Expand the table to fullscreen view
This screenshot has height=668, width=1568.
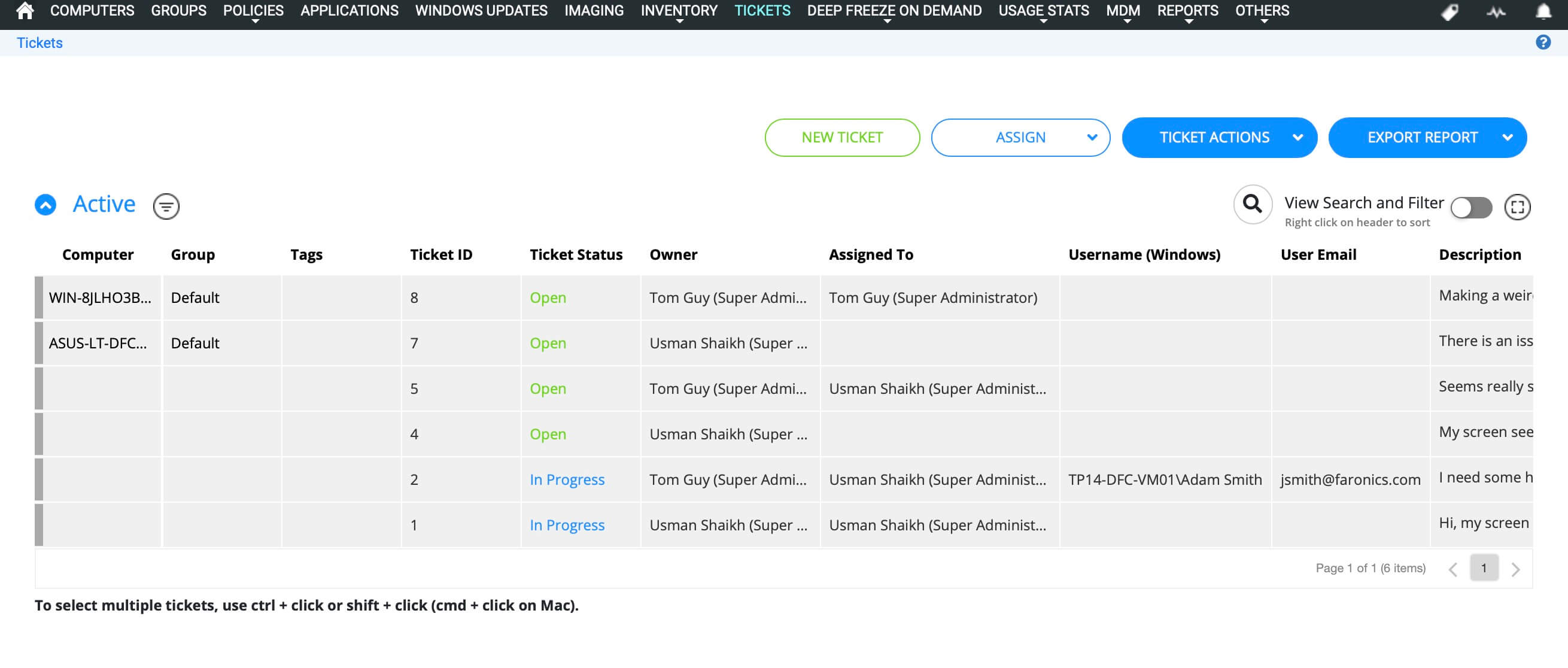click(x=1517, y=207)
